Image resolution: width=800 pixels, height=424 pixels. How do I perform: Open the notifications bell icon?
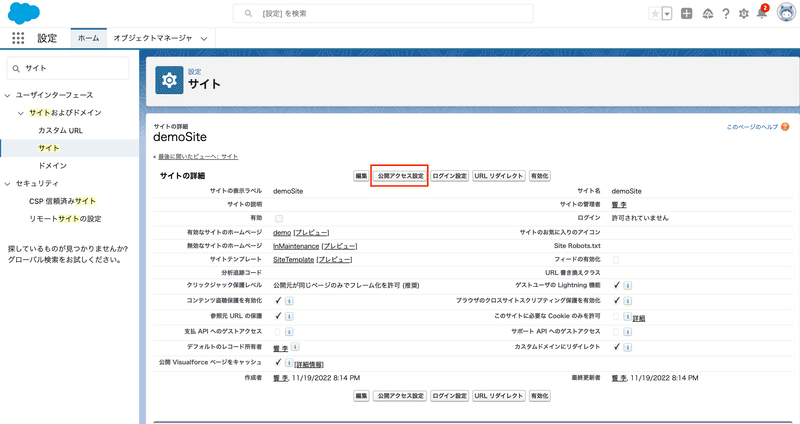coord(762,12)
